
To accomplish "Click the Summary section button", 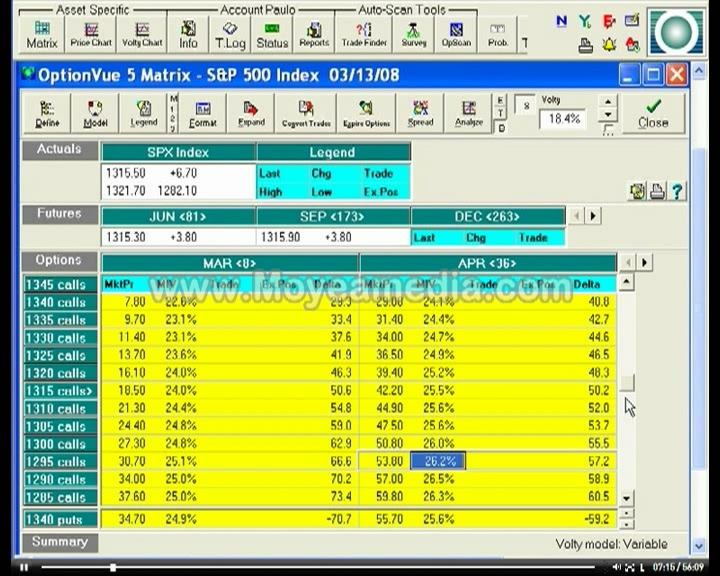I will pos(60,542).
